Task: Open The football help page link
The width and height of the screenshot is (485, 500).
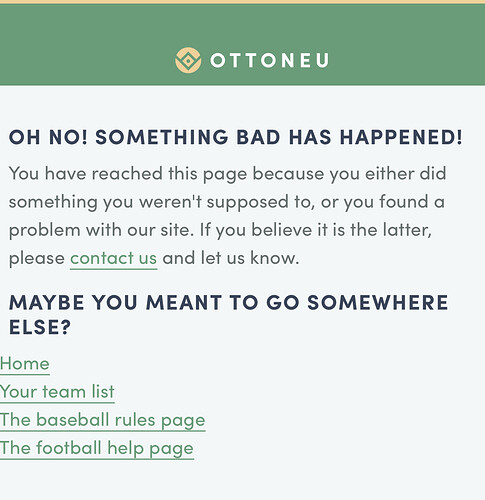Action: tap(97, 448)
